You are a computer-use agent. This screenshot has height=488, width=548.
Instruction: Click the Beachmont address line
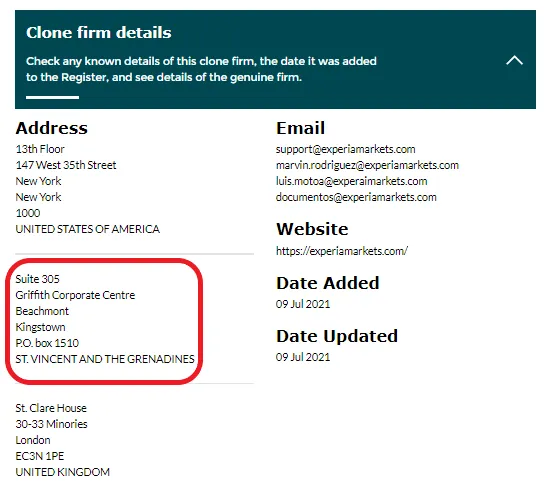coord(42,311)
